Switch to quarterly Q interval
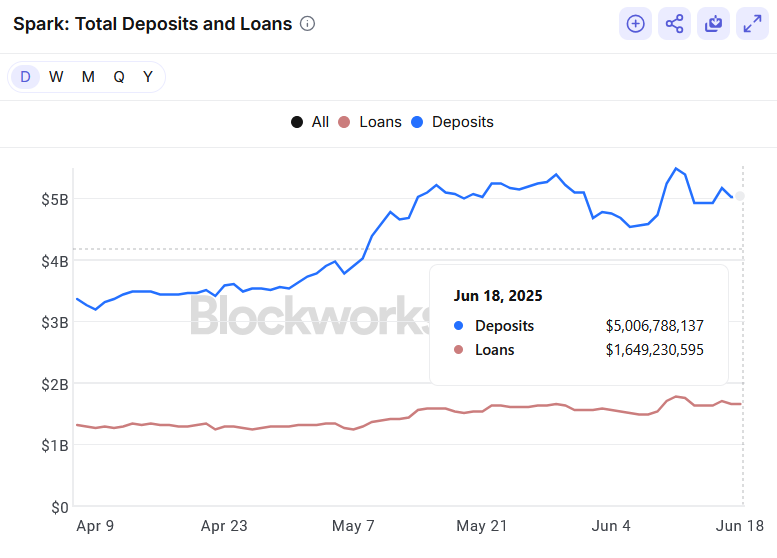Viewport: 777px width, 558px height. point(119,77)
